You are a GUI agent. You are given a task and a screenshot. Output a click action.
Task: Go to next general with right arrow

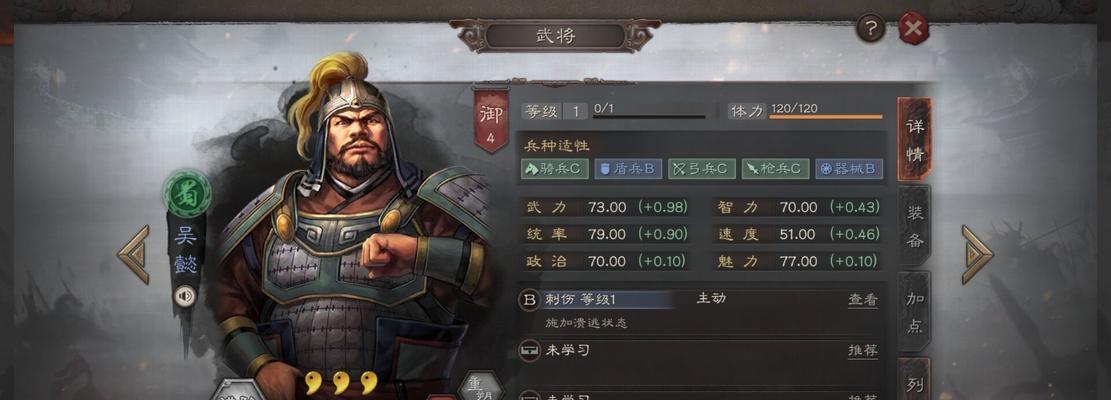978,254
